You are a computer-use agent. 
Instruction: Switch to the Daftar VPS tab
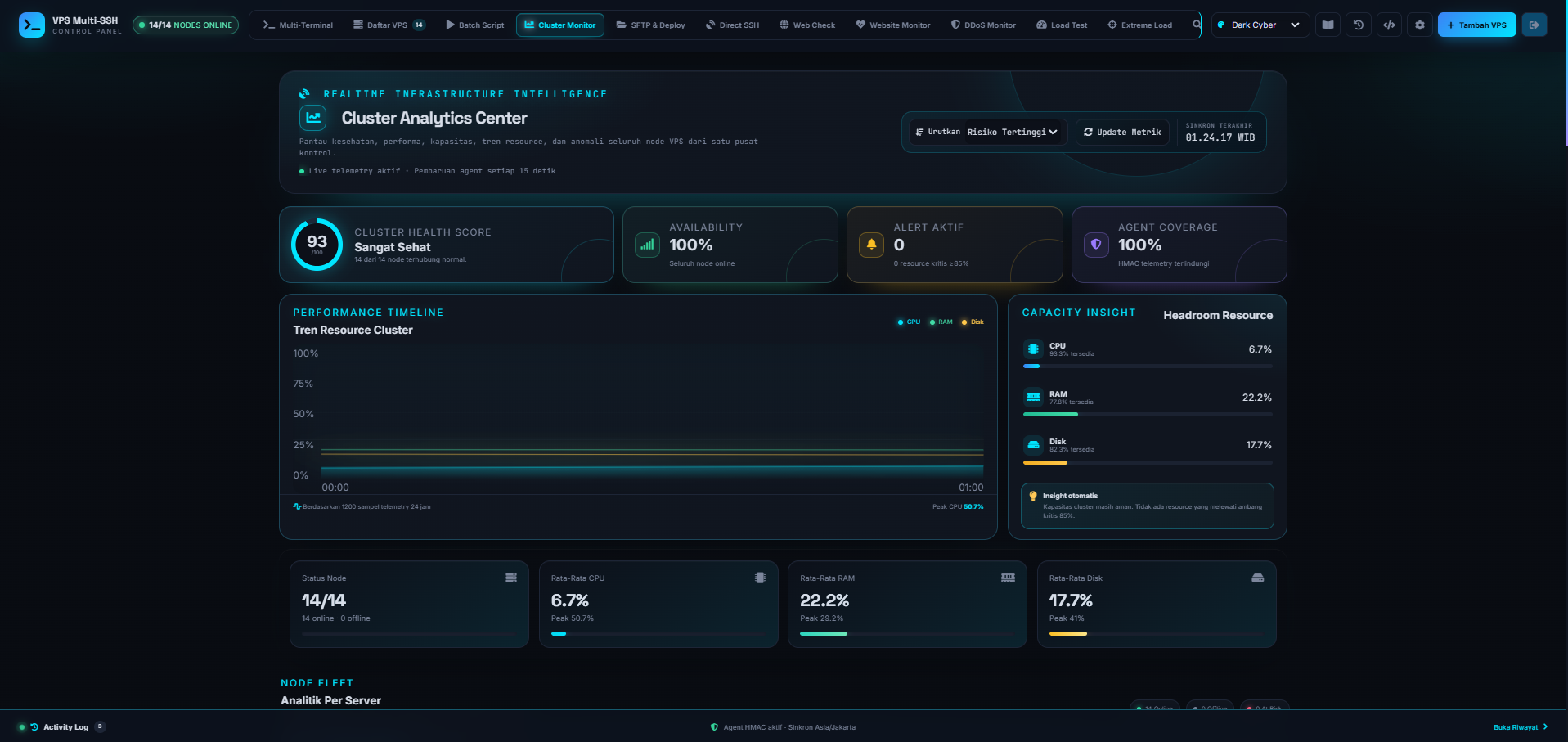coord(389,25)
